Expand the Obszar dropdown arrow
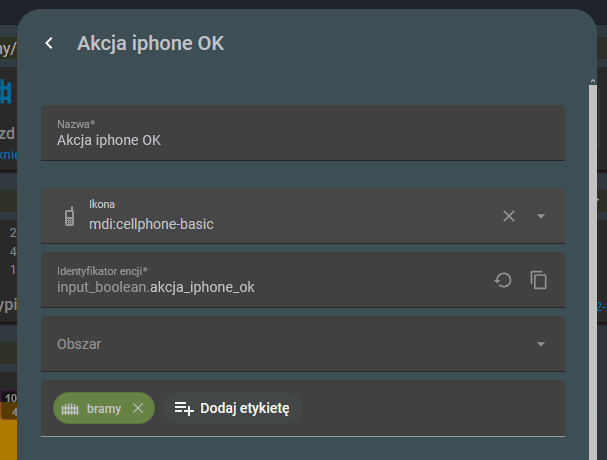 point(541,344)
